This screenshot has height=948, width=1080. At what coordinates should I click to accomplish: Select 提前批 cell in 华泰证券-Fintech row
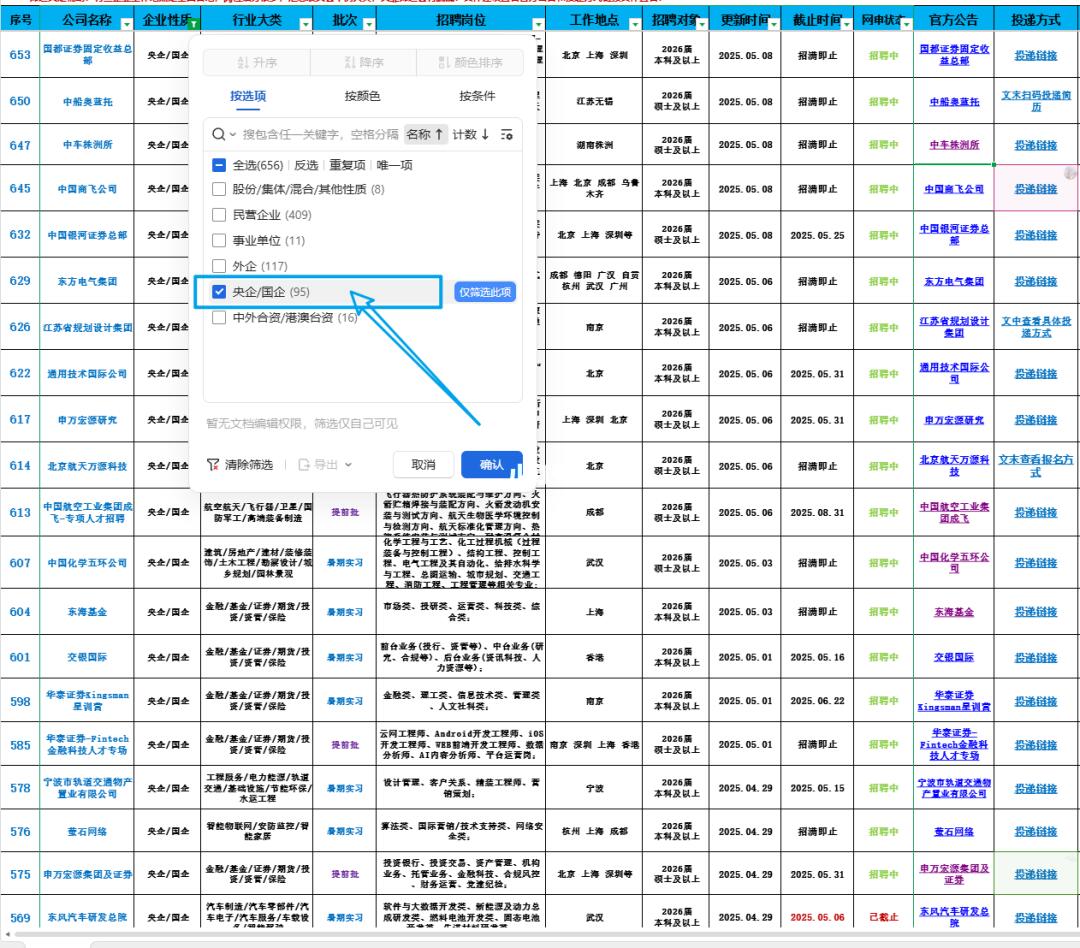[344, 745]
